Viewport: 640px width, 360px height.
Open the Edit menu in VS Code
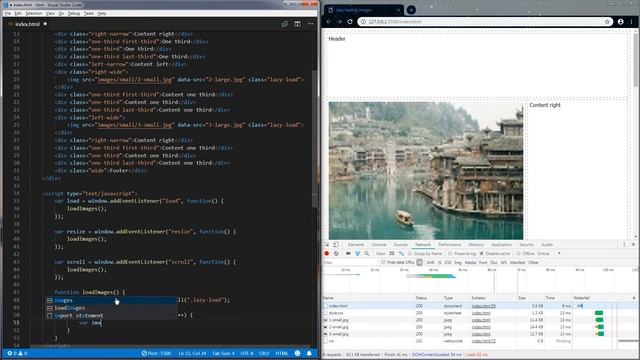point(18,13)
